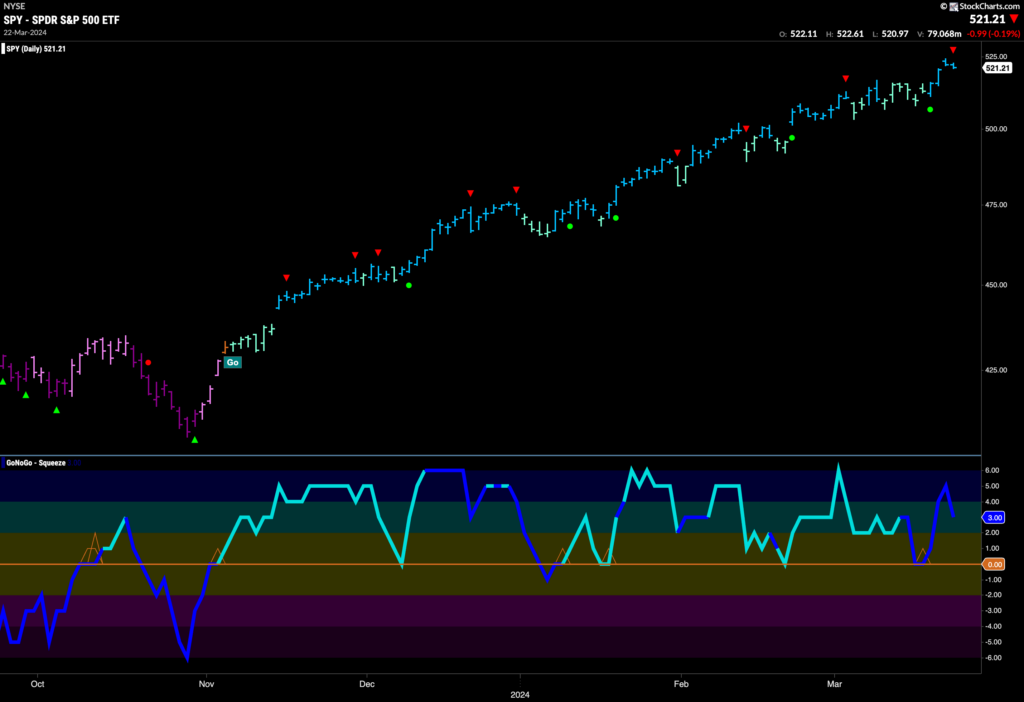
Task: Click the red down arrow beside 521.21 header price
Action: [1014, 19]
